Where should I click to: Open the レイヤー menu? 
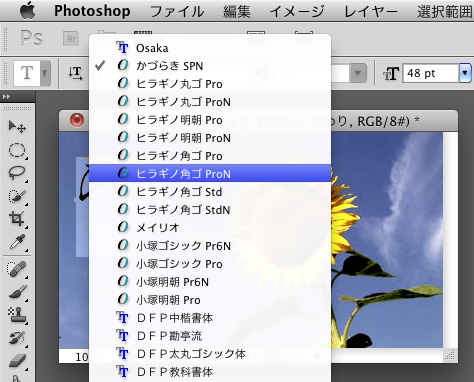coord(371,12)
